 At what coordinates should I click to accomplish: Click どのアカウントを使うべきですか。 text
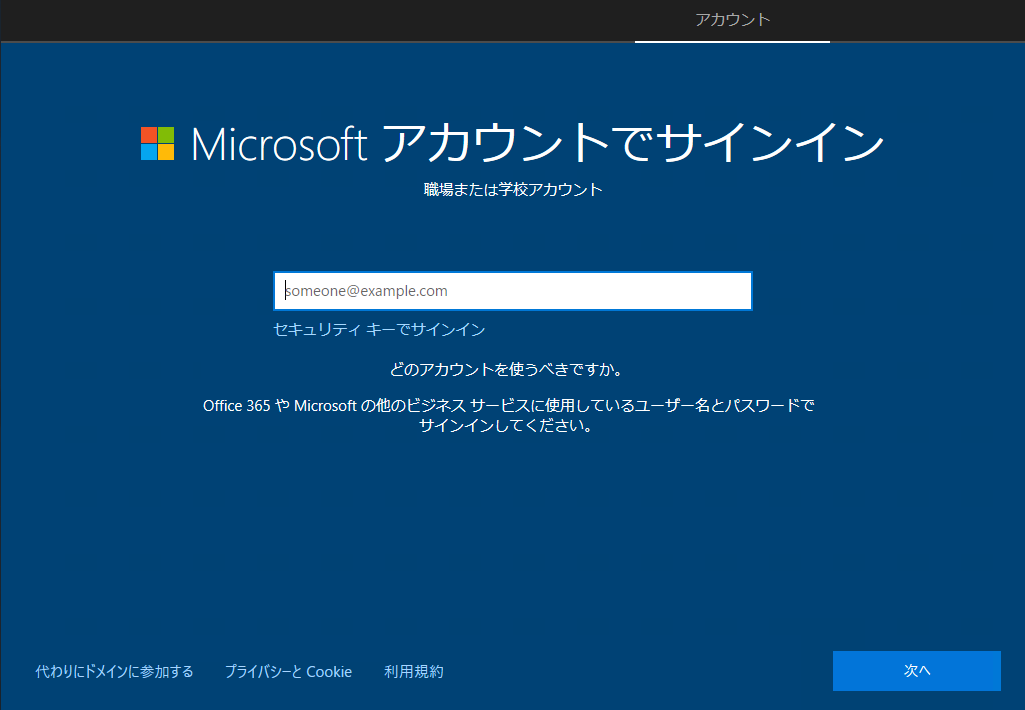[x=507, y=369]
